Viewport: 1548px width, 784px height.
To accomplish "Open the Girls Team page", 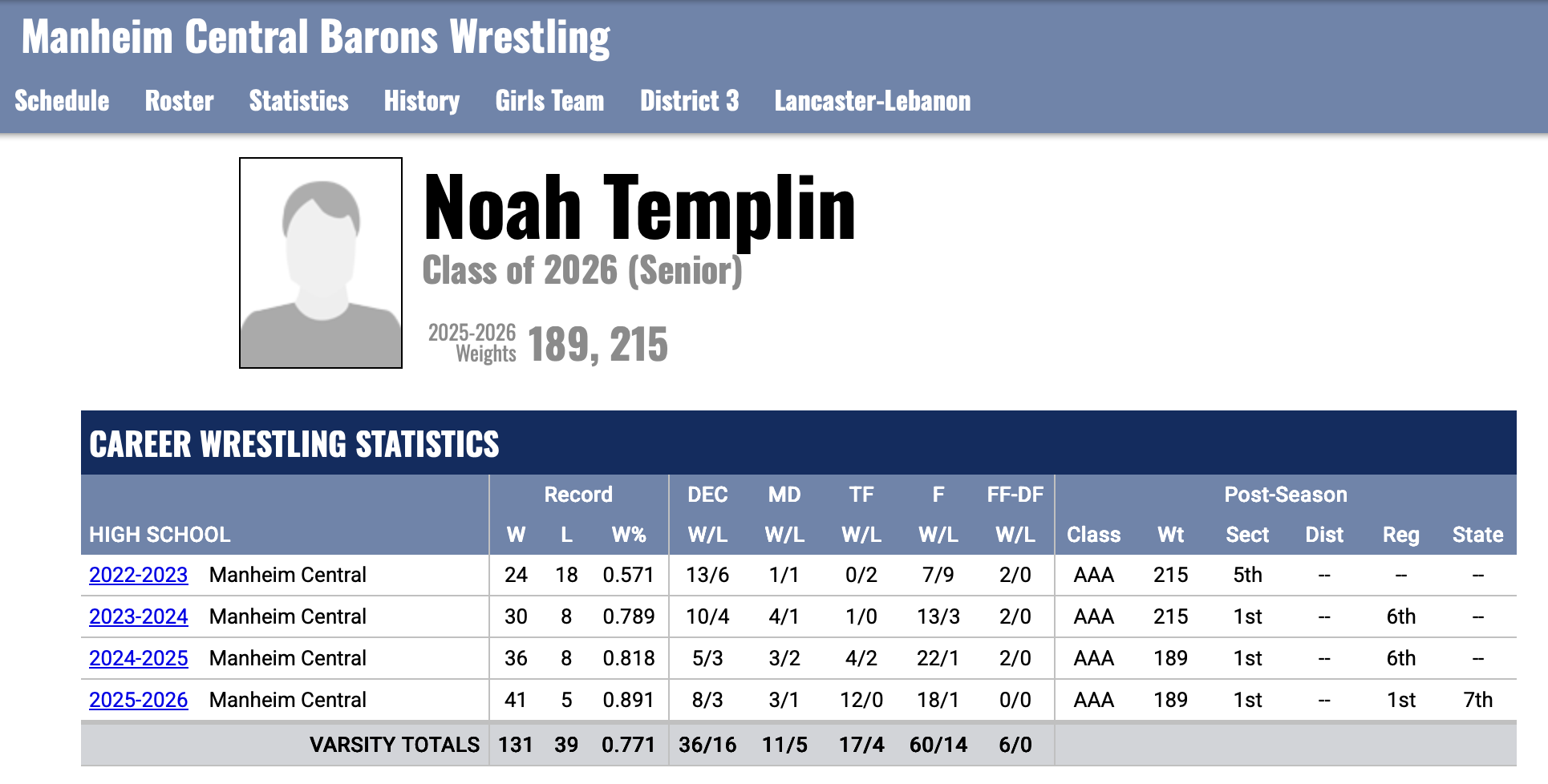I will [x=549, y=101].
